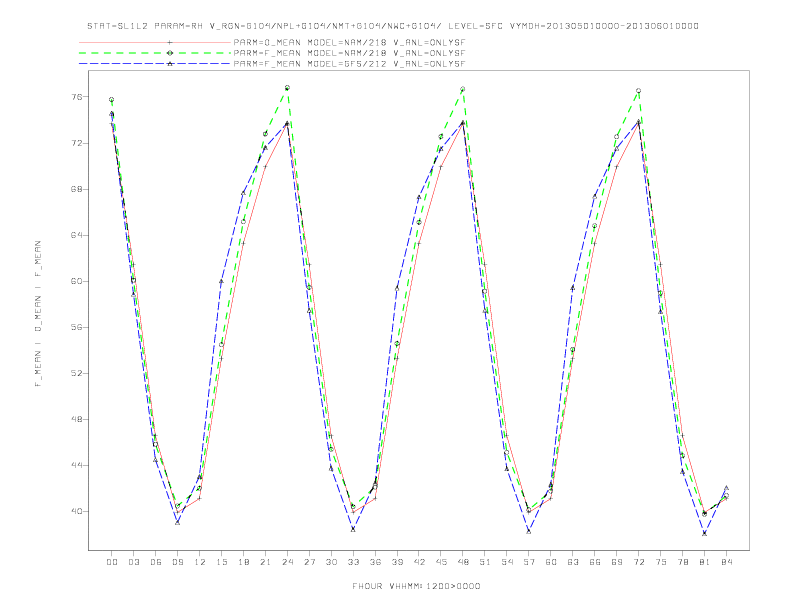Click the 64 label on the vertical axis
This screenshot has width=792, height=612.
tap(76, 235)
